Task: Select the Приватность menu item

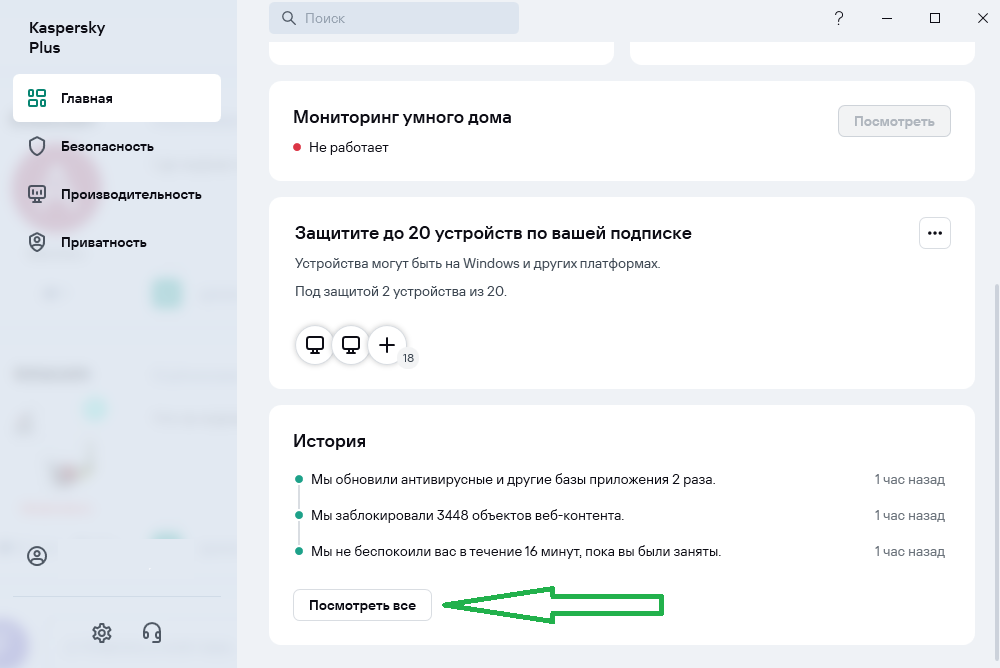Action: (x=103, y=242)
